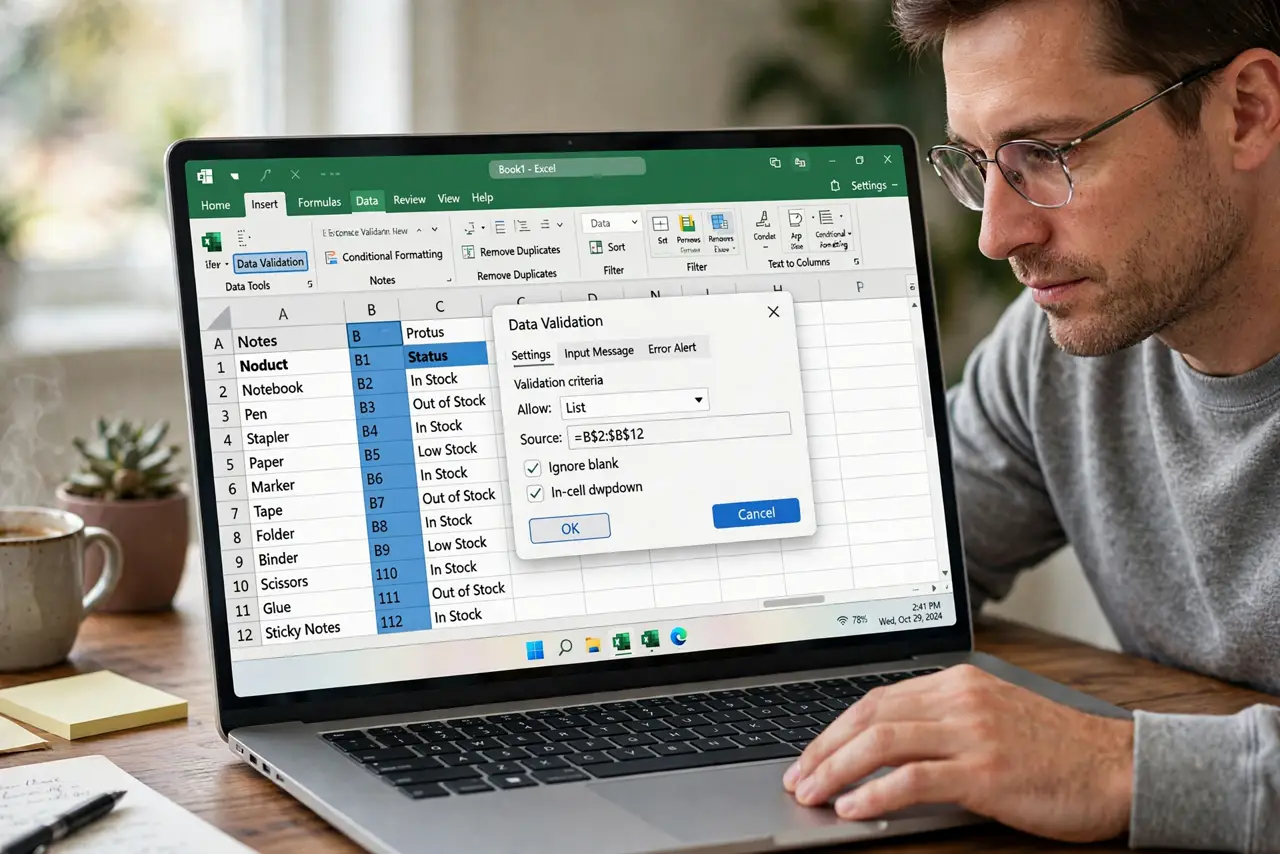Switch to the Home ribbon tab

(215, 205)
